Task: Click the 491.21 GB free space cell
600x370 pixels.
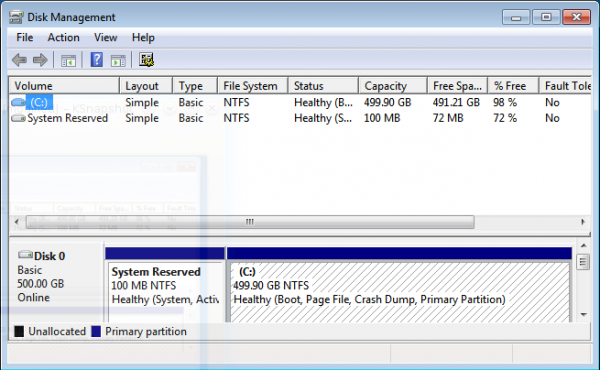Action: pos(456,102)
